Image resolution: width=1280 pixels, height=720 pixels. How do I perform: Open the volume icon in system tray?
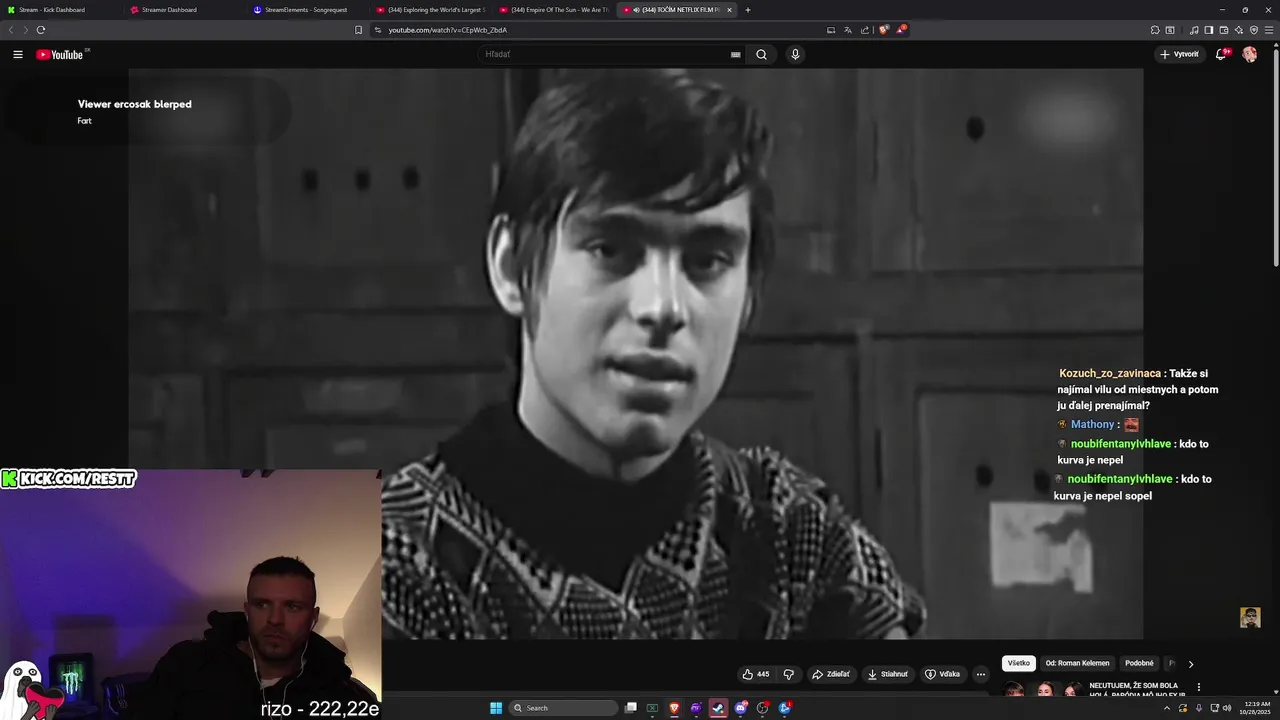1227,708
